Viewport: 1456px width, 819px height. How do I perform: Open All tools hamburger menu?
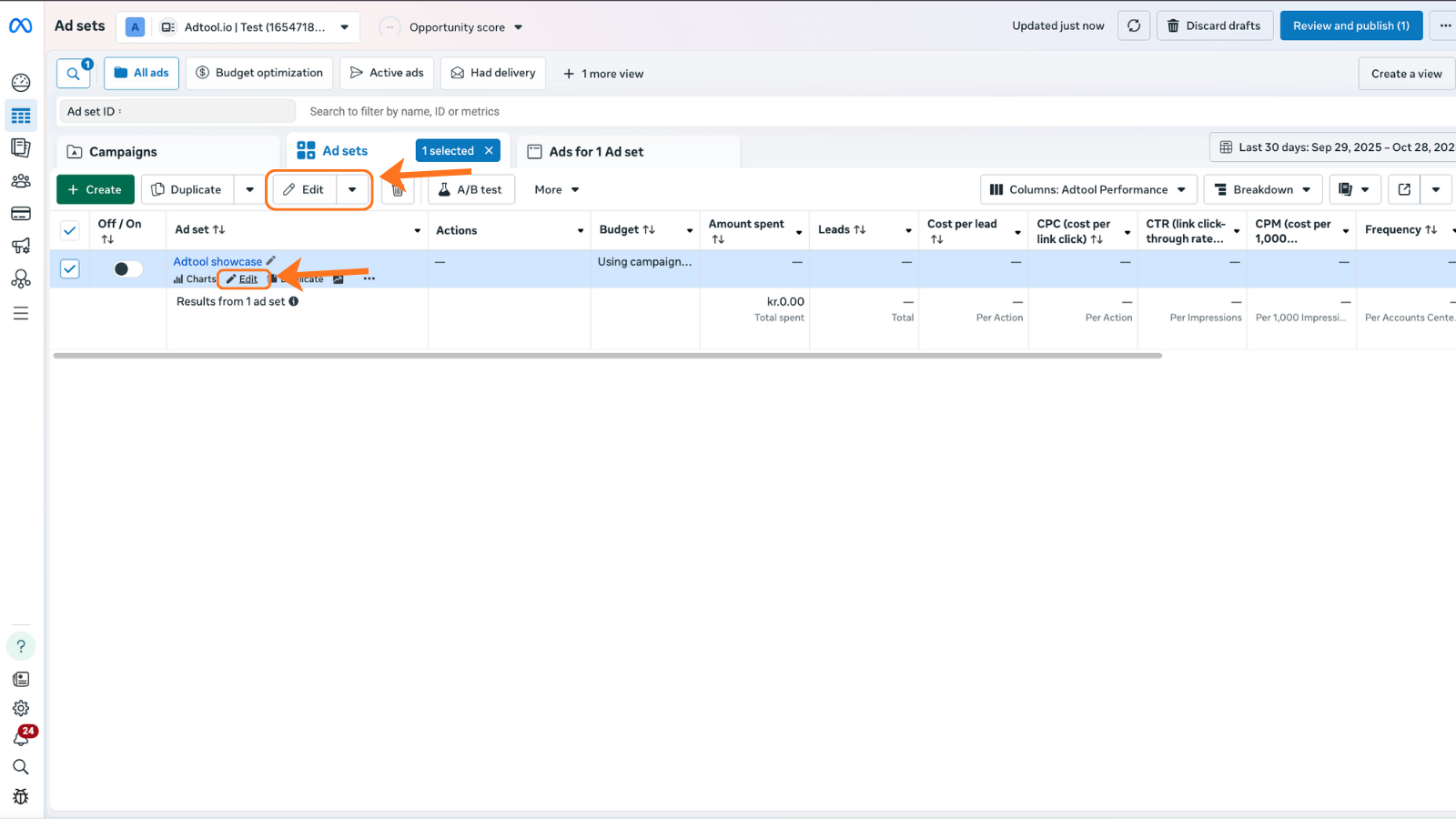[x=21, y=313]
